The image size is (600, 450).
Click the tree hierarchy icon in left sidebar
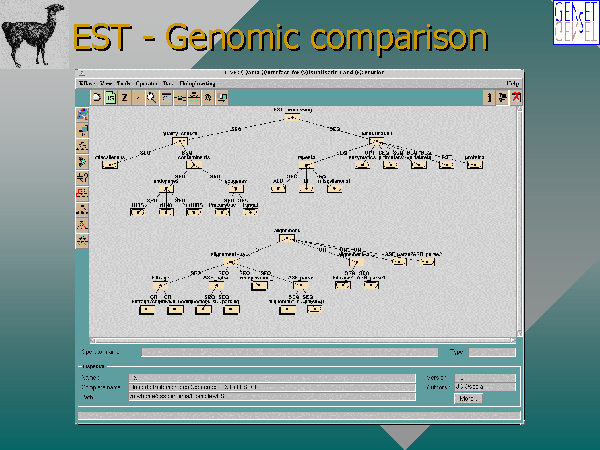coord(82,145)
